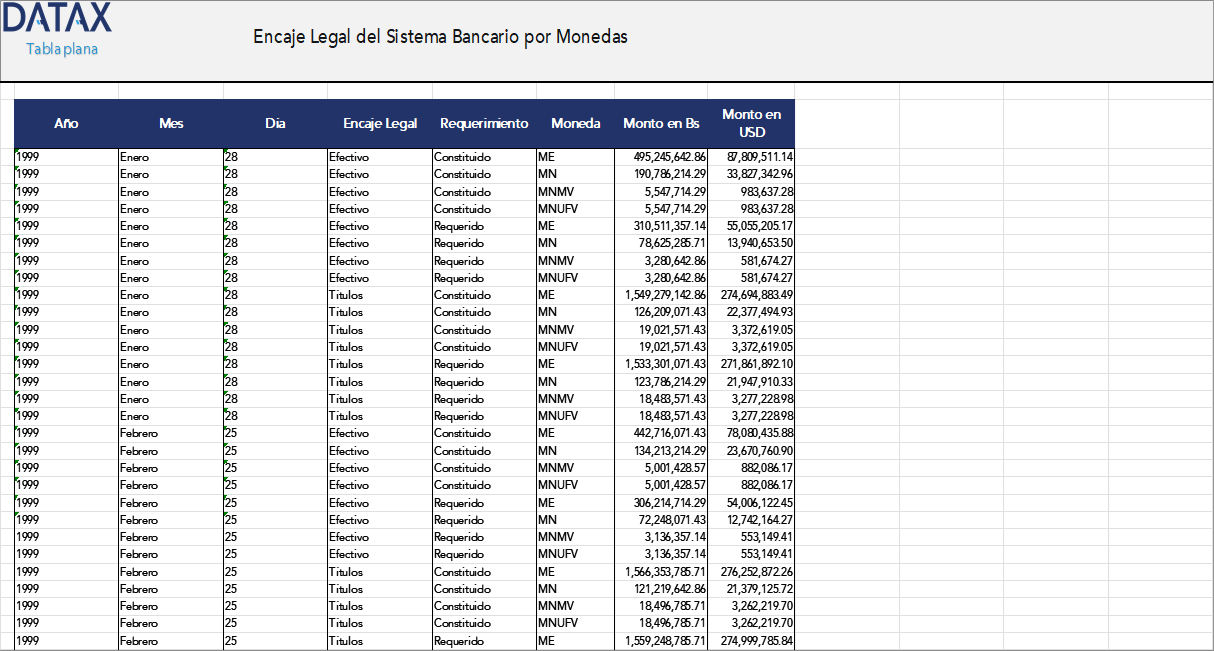
Task: Select the Requerimiento column header
Action: [x=483, y=123]
